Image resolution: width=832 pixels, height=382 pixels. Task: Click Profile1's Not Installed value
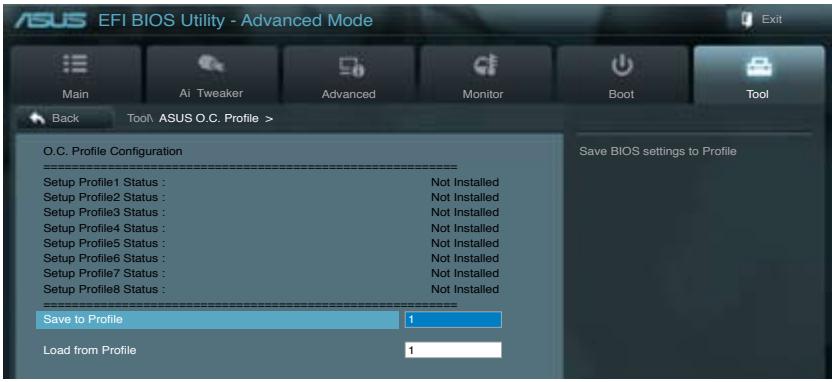(465, 183)
